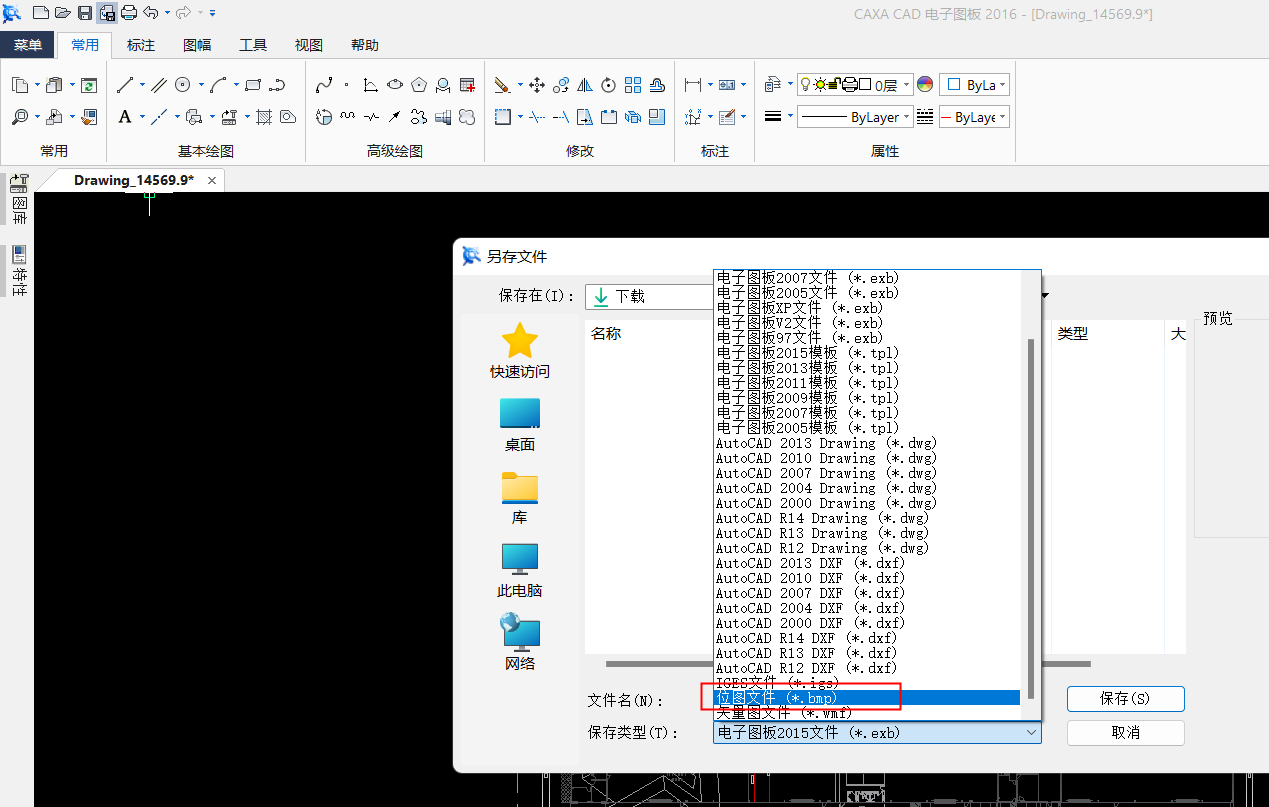Click the Zoom magnifier icon in 常用 group
Screen dimensions: 1269x807
pos(20,117)
